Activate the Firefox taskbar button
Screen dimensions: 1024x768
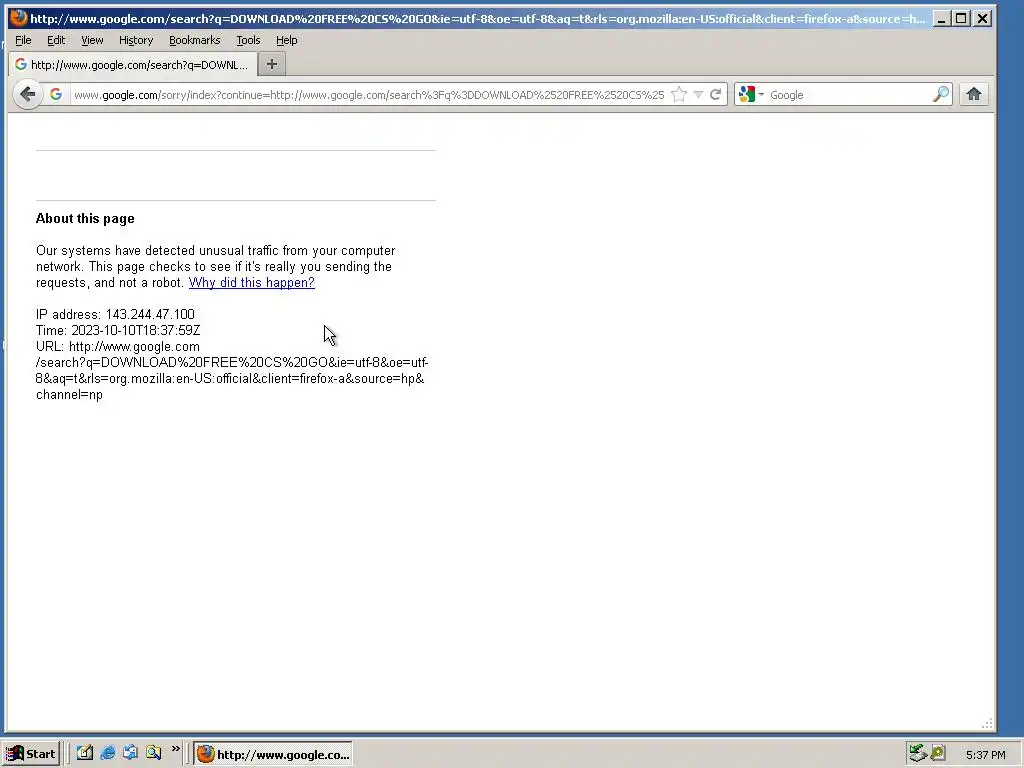tap(273, 754)
